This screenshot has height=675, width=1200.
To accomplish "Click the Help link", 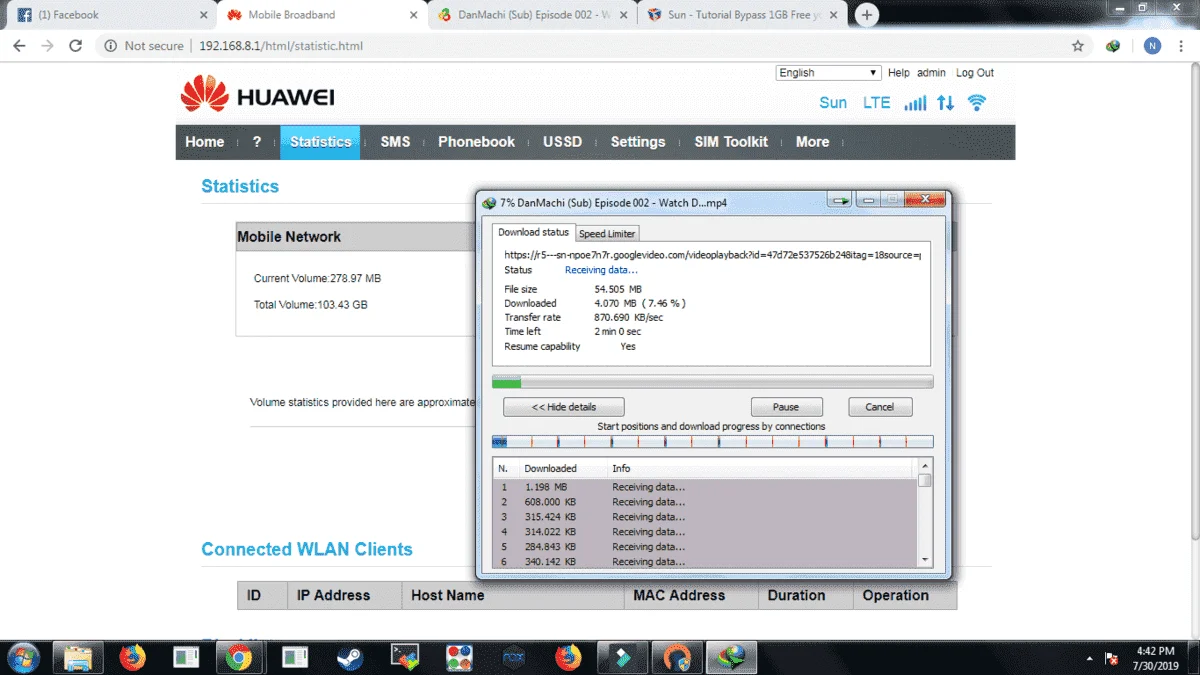I will (x=899, y=73).
